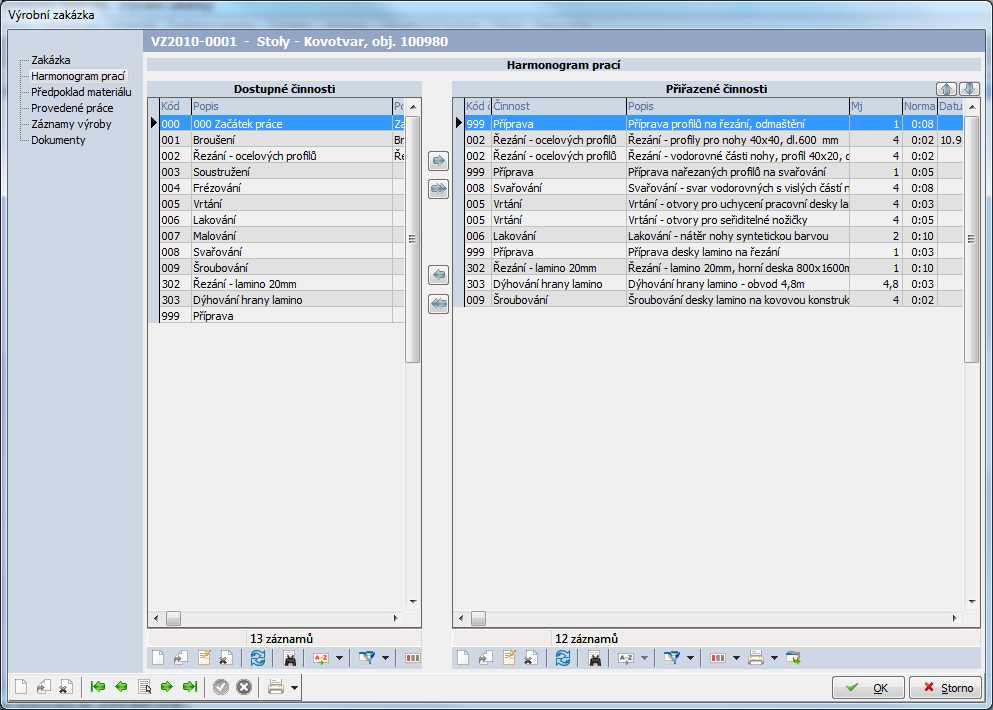This screenshot has width=993, height=710.
Task: Open Provedené práce section
Action: [x=72, y=108]
